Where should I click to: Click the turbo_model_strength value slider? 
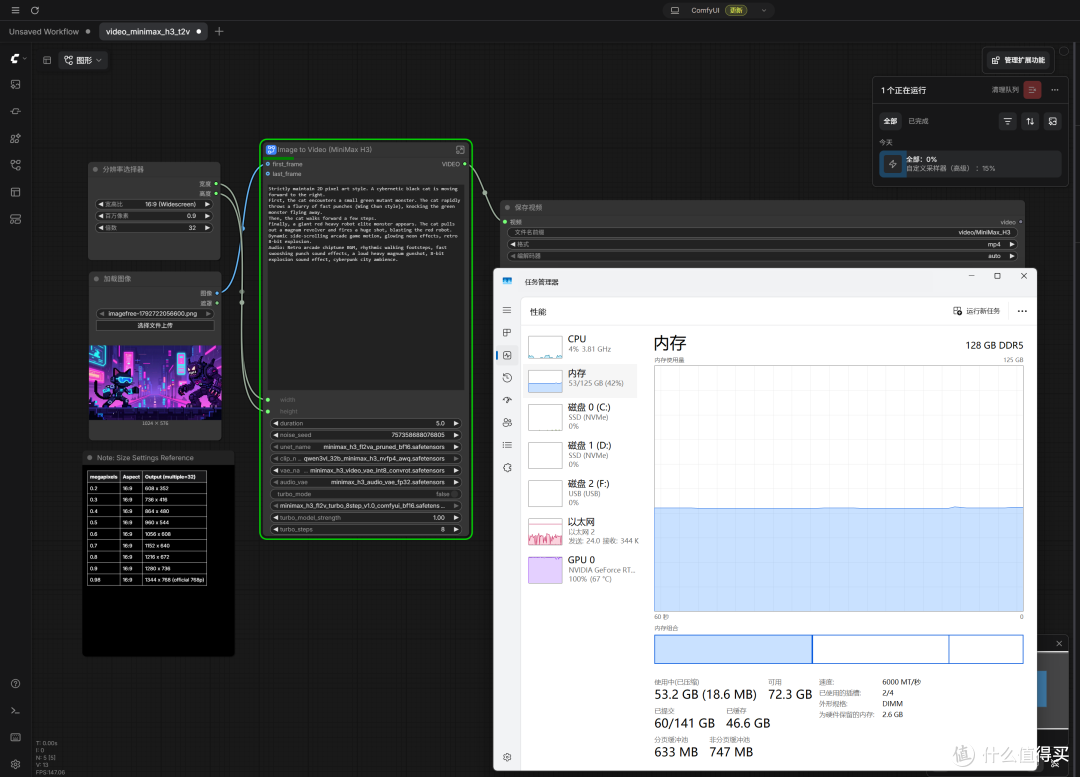tap(366, 518)
